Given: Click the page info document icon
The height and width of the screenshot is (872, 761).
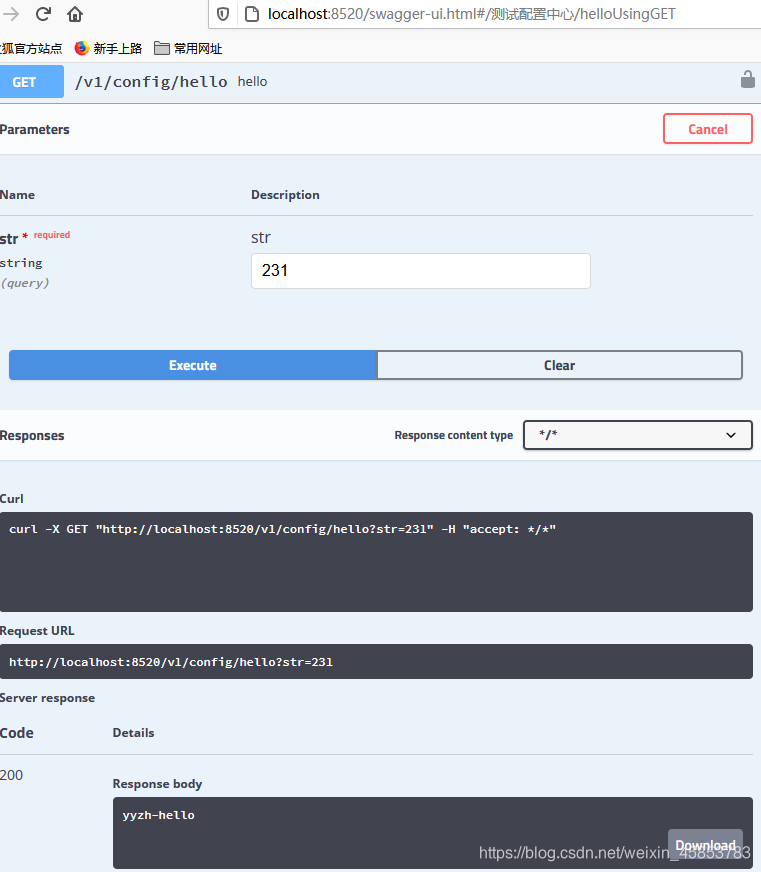Looking at the screenshot, I should pyautogui.click(x=252, y=14).
